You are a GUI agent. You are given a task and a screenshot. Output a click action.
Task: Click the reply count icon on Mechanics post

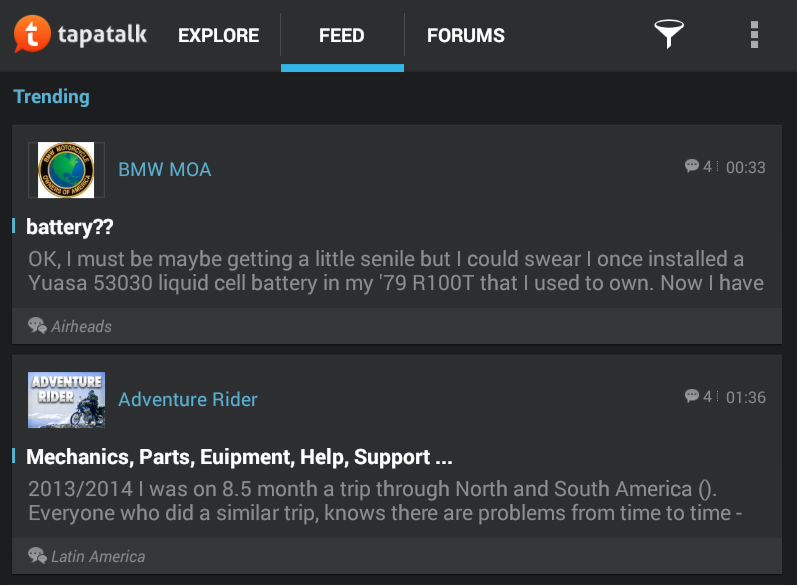pos(691,396)
